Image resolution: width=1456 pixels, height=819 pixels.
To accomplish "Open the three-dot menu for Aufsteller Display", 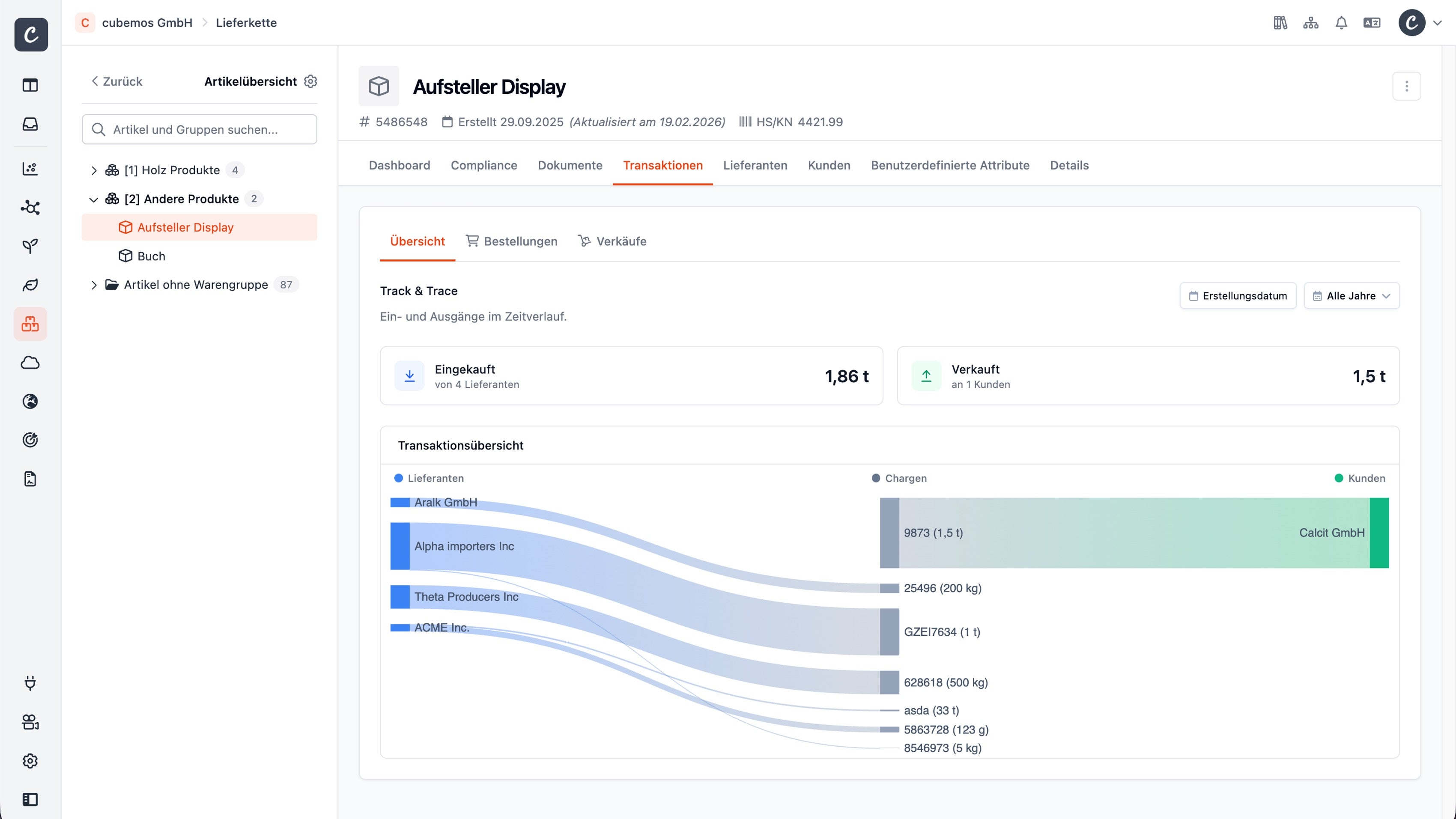I will tap(1406, 86).
